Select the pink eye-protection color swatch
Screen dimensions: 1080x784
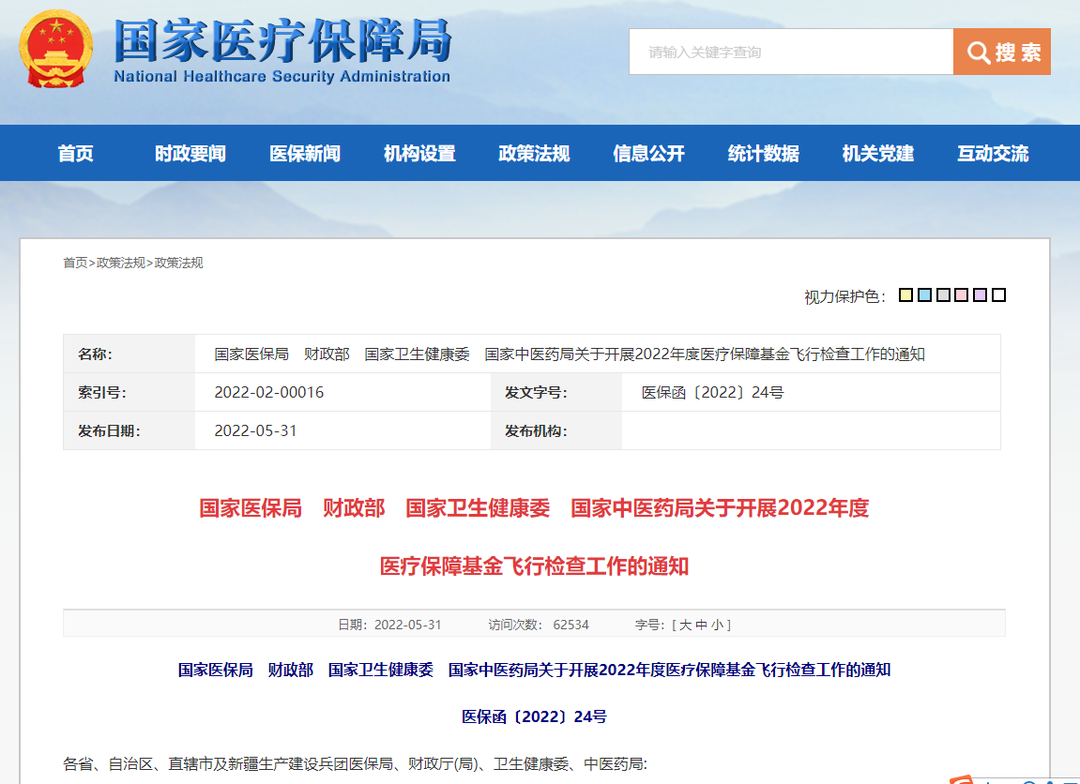tap(962, 295)
